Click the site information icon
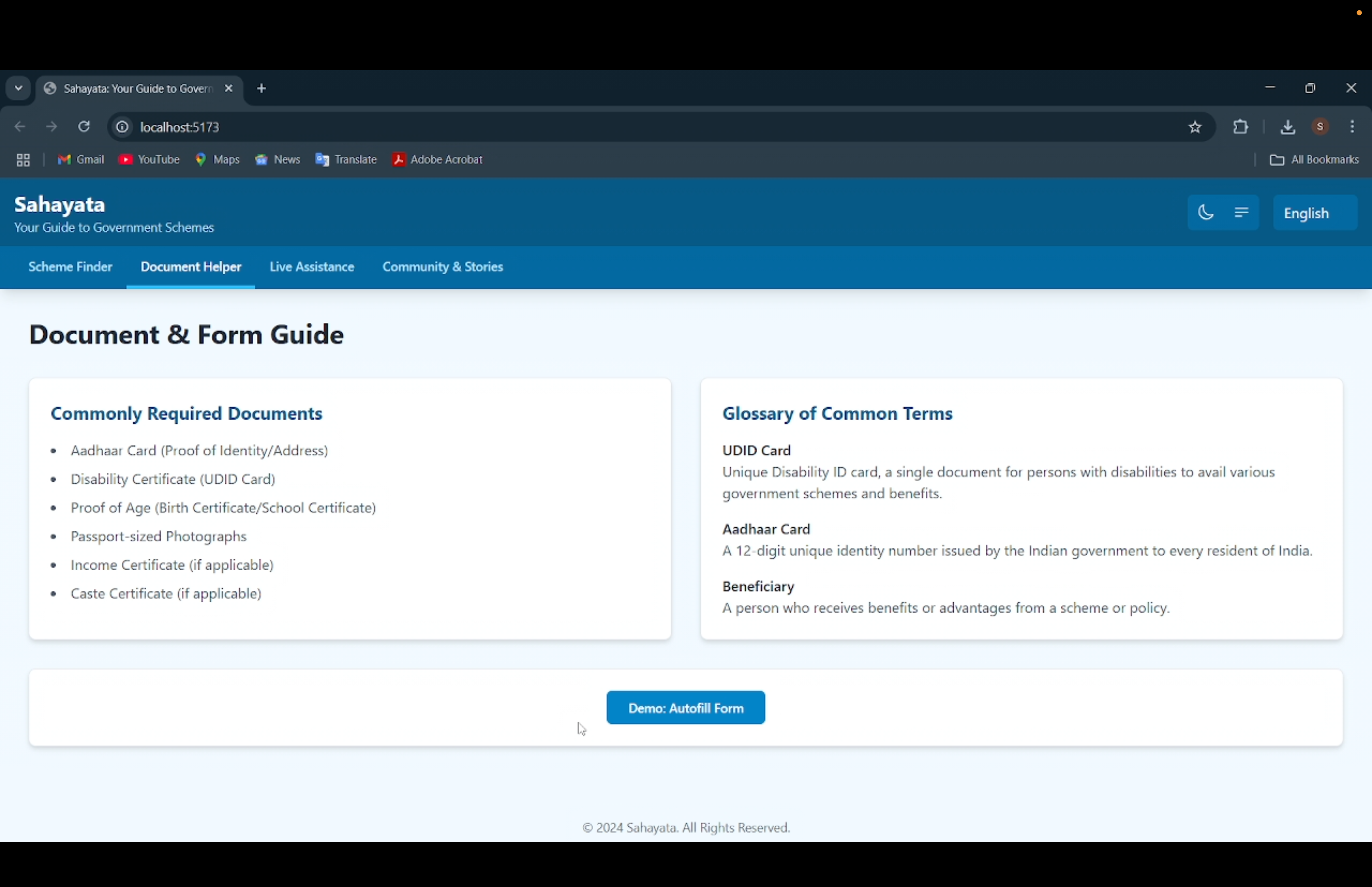 (122, 127)
